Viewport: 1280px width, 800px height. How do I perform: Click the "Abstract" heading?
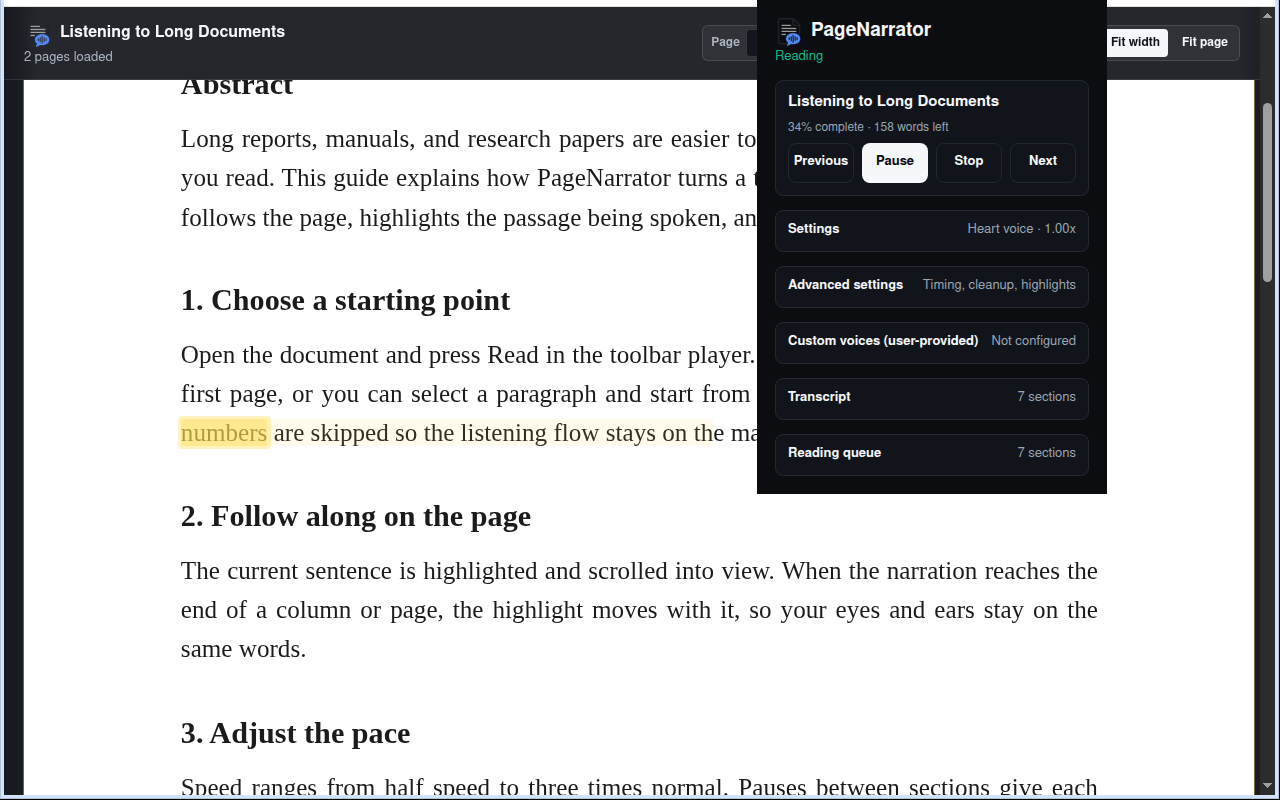(237, 86)
